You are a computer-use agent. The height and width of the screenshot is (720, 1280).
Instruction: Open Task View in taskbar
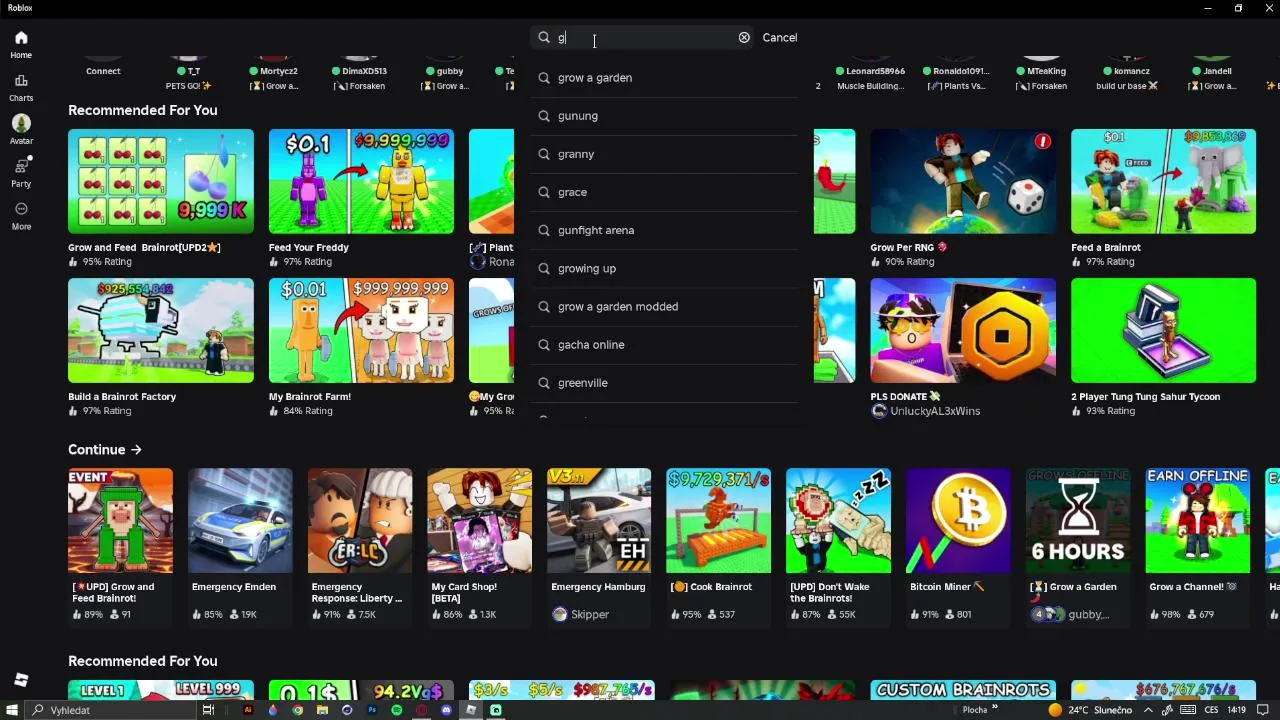pos(208,710)
